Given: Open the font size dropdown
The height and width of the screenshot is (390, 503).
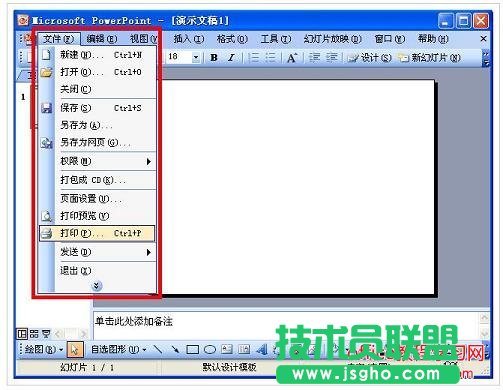Looking at the screenshot, I should point(196,58).
